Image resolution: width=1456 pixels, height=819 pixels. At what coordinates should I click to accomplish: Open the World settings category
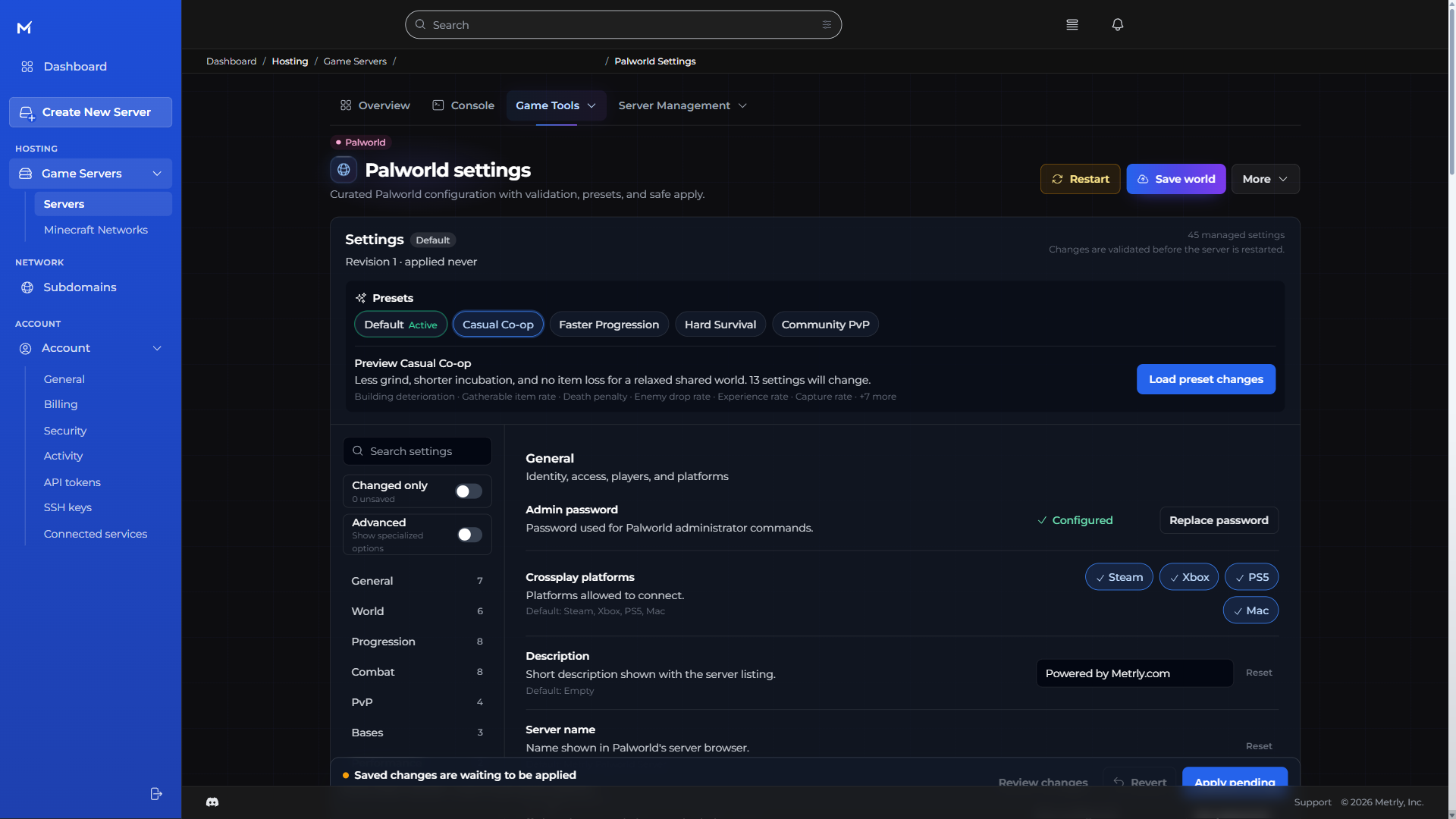(x=417, y=611)
